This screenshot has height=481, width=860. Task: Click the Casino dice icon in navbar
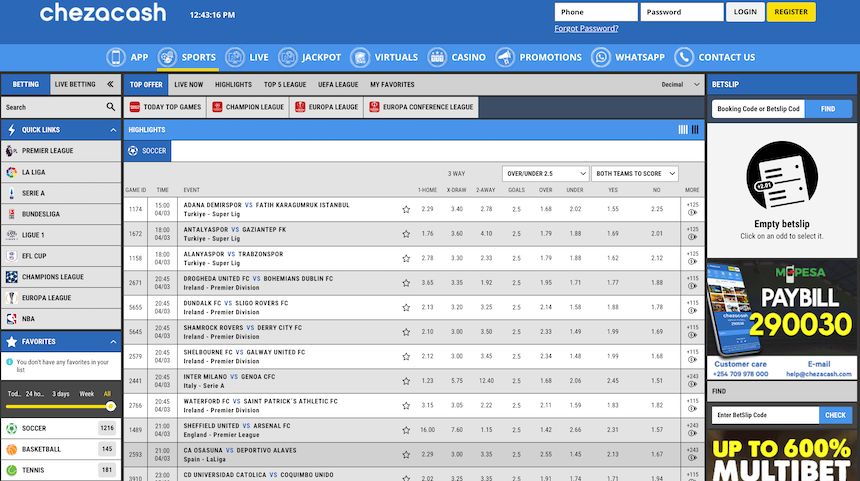coord(437,57)
